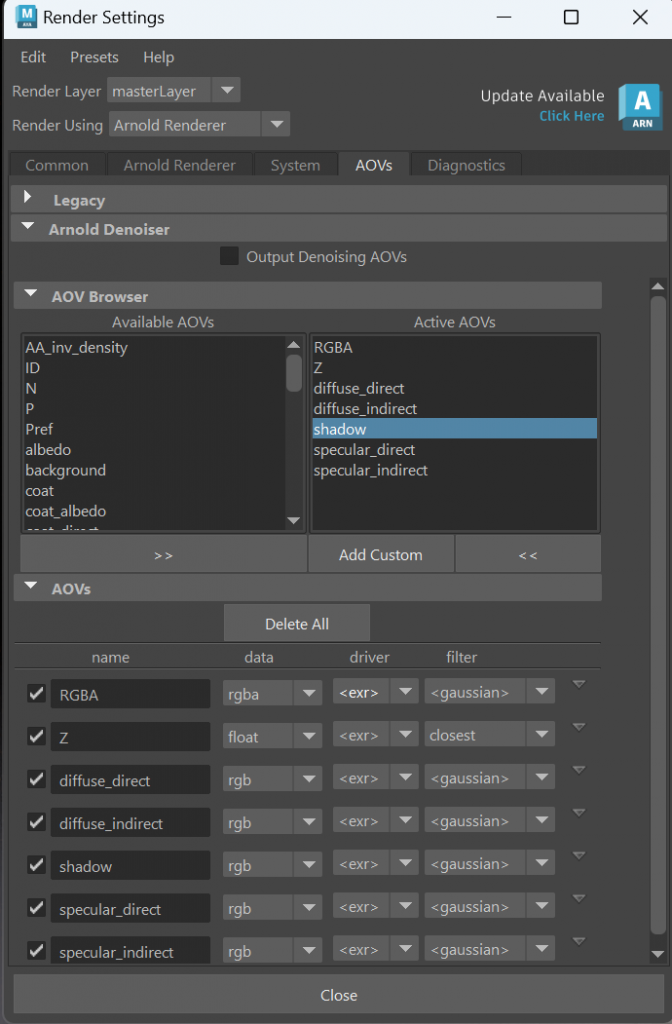Open the options arrow for the shadow row
Screen dimensions: 672x1024
tap(579, 856)
